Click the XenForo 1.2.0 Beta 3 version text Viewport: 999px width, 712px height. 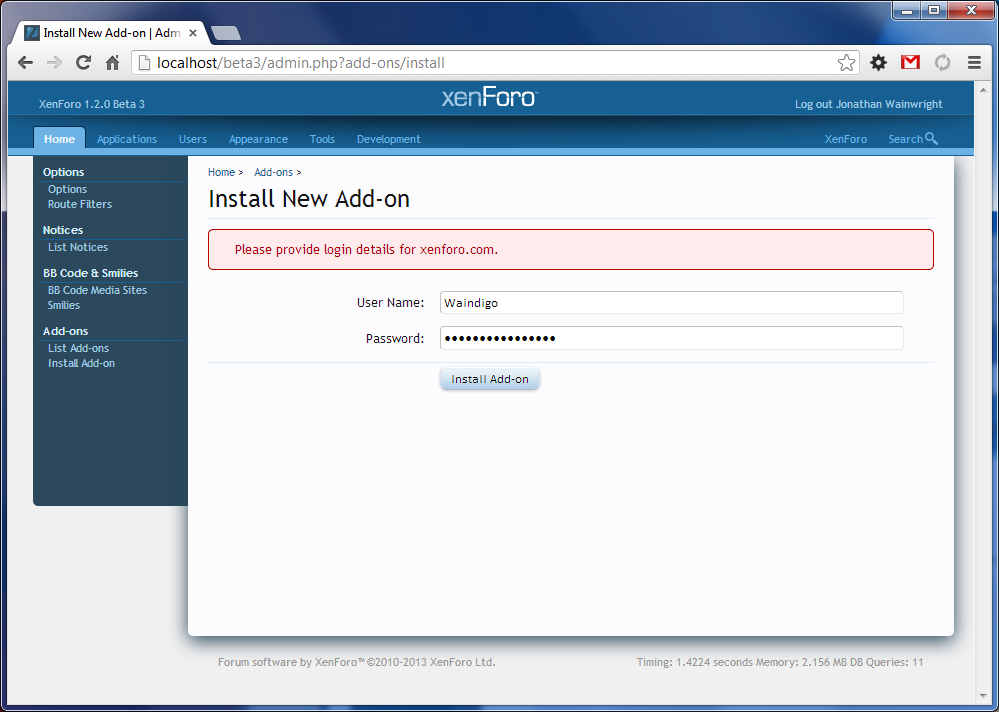tap(92, 104)
